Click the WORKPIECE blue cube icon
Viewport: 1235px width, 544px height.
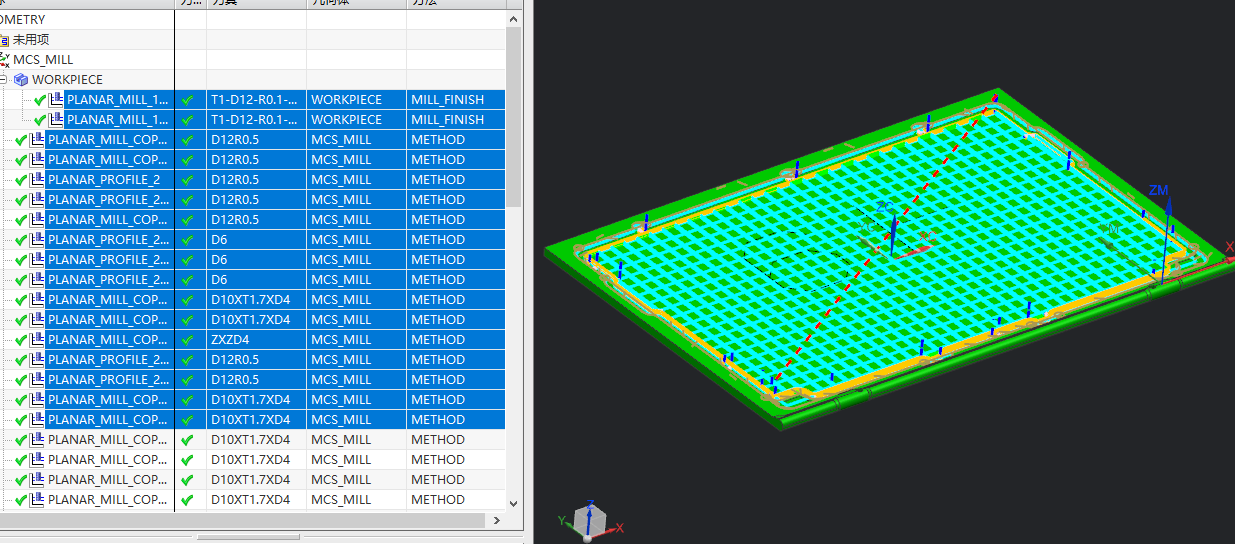(x=20, y=80)
